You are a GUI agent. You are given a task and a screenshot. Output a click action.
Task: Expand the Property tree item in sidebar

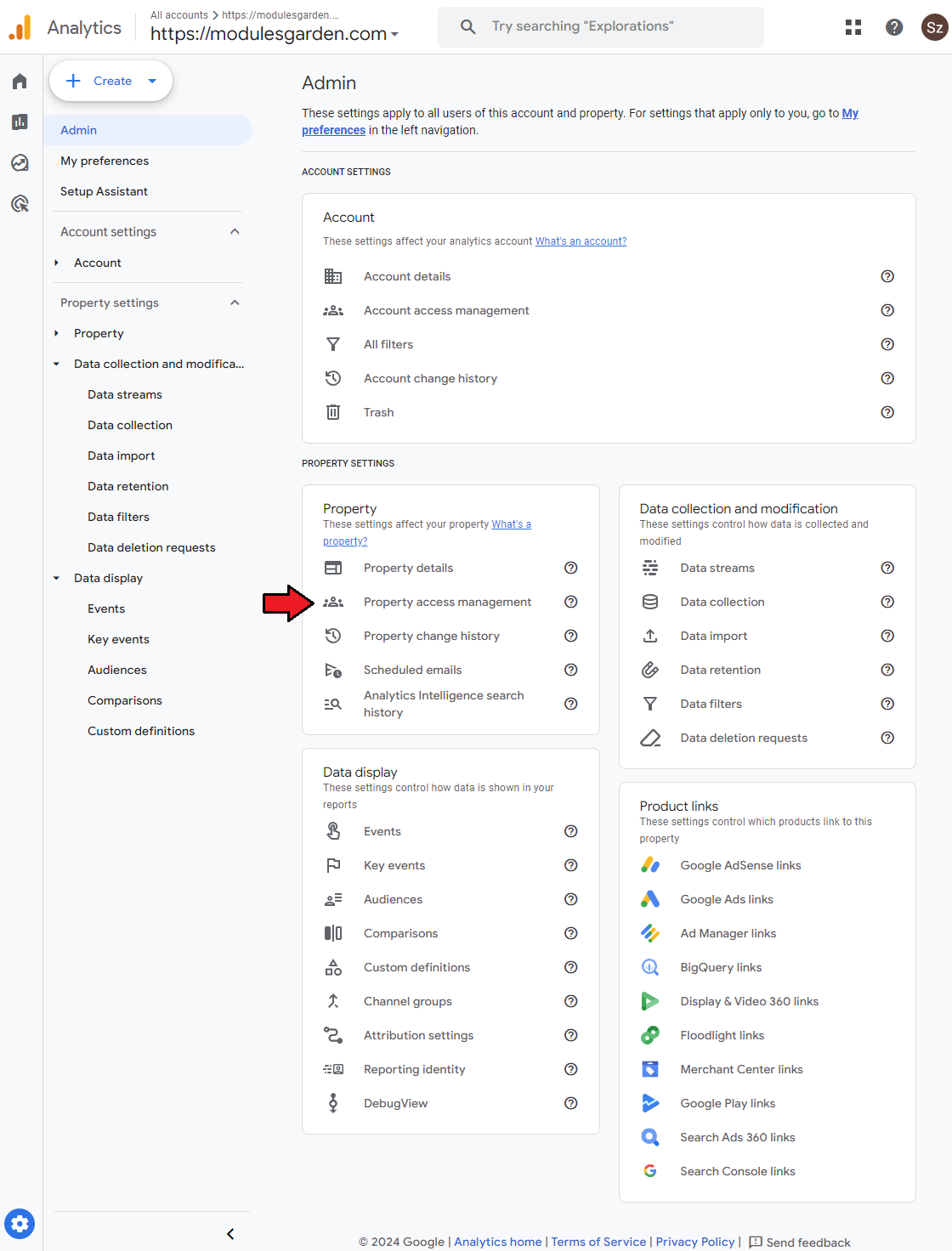pyautogui.click(x=56, y=333)
